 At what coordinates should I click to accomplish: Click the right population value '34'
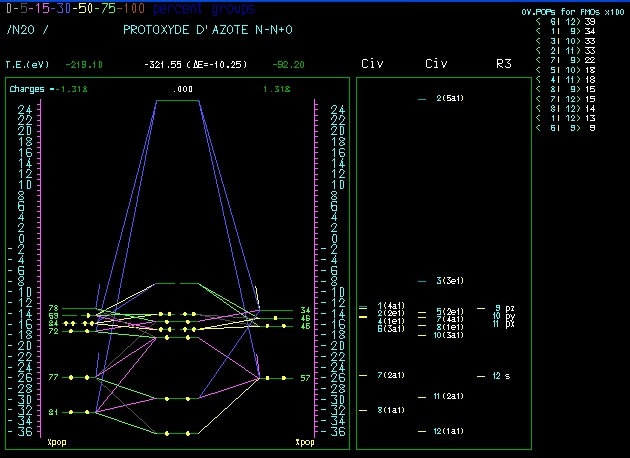(x=305, y=310)
